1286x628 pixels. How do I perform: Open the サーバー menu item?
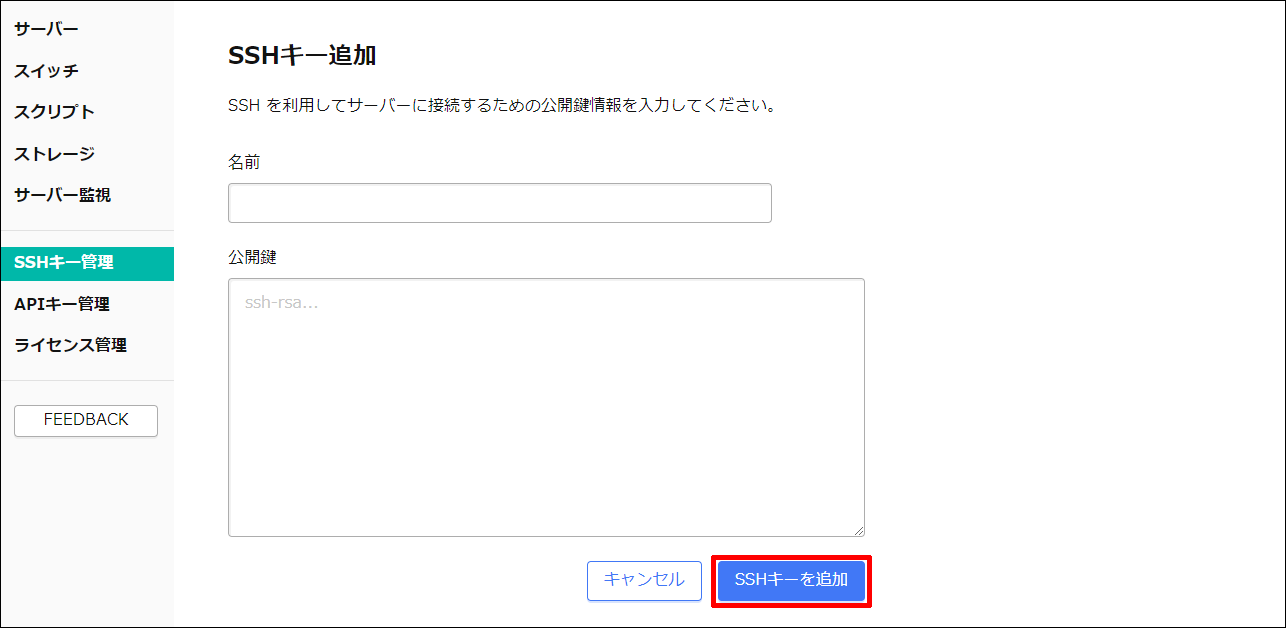44,29
